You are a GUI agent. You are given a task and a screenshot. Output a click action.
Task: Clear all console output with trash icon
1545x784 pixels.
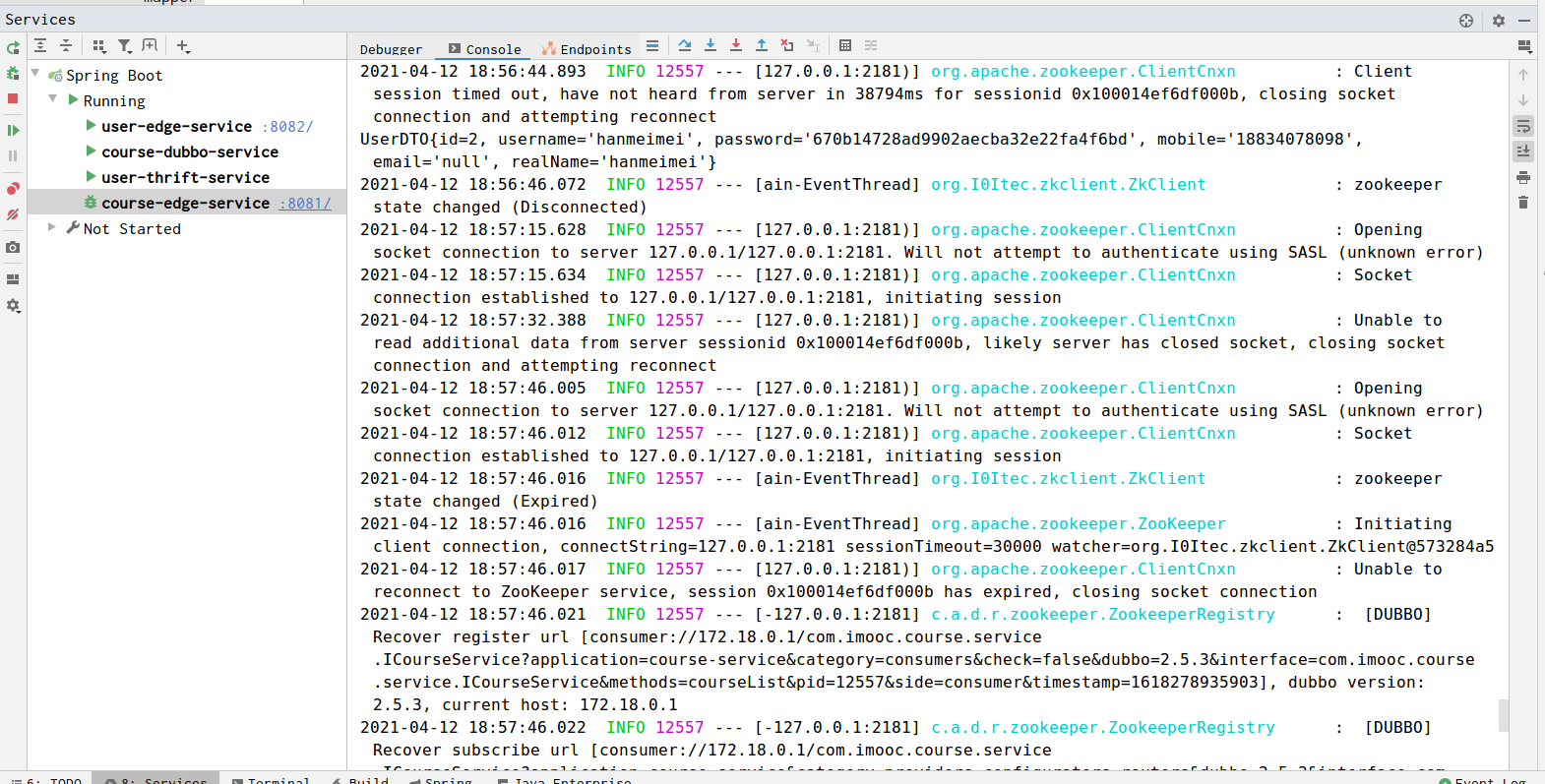coord(1523,203)
